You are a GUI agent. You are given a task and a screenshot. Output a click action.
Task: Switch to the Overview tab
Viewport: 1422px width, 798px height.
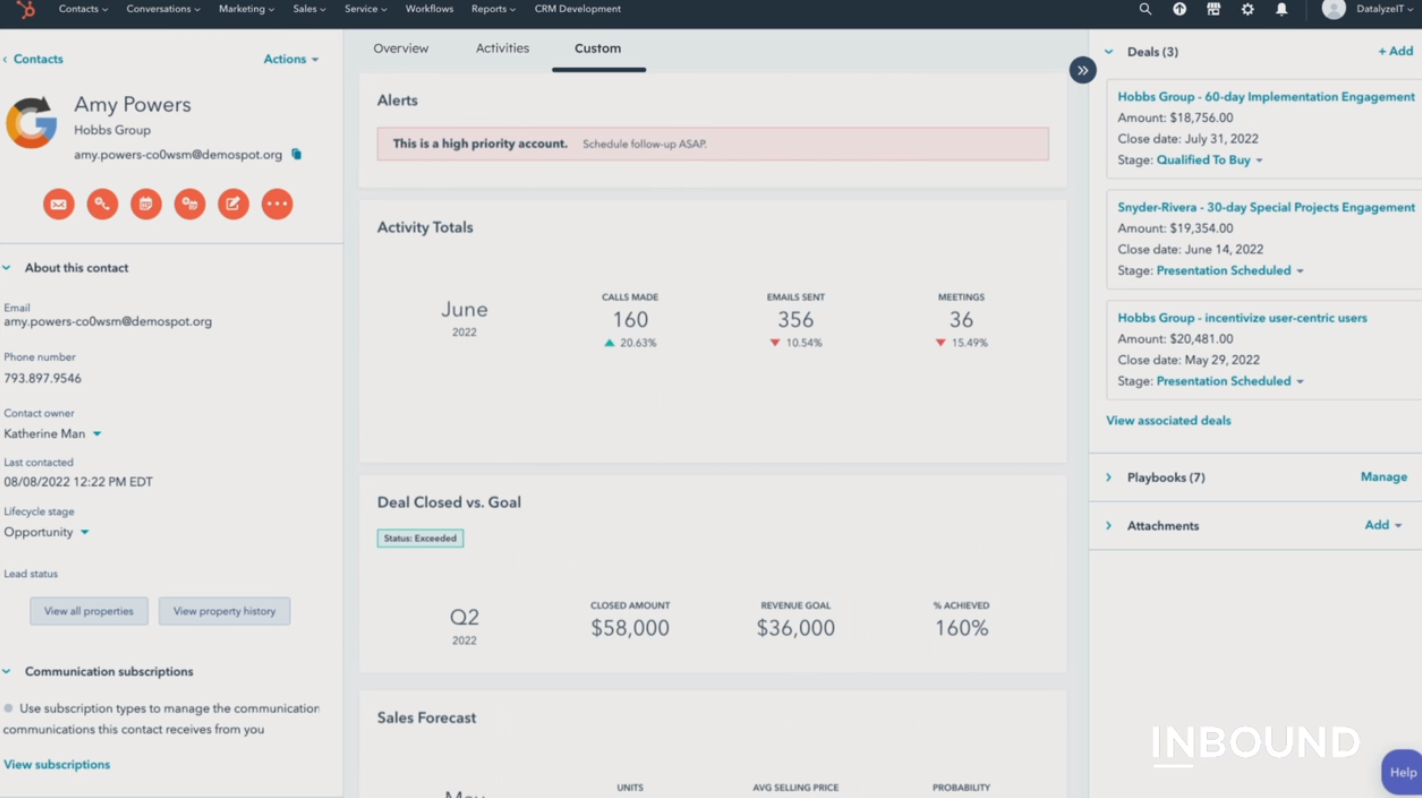click(401, 48)
